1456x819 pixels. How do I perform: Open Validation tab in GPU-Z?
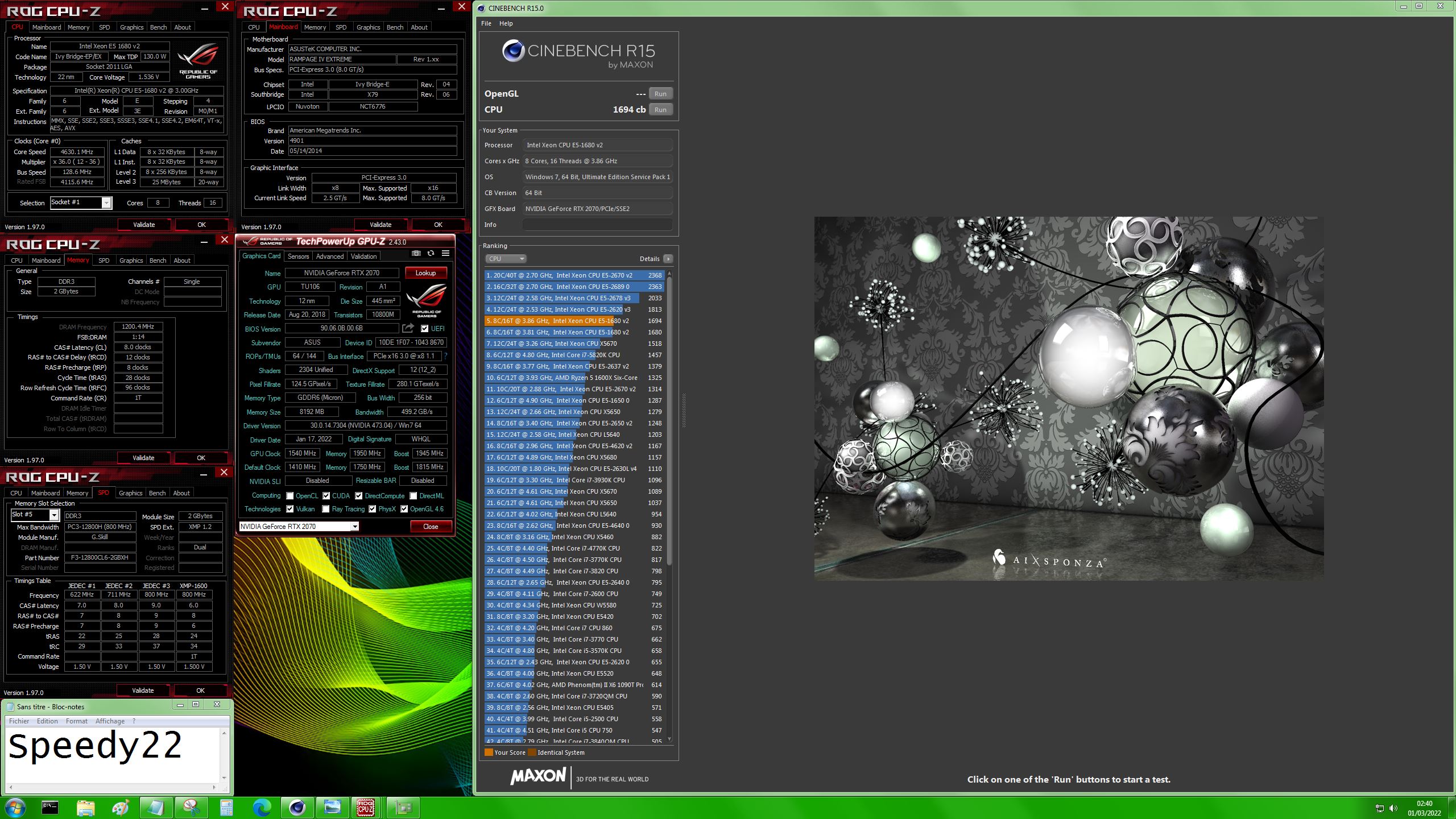pos(363,257)
